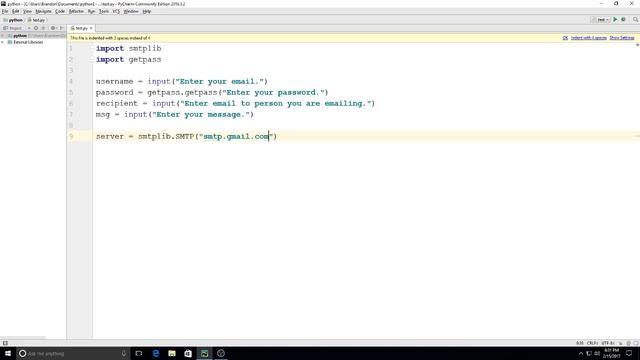Click the volume icon in system tray
This screenshot has height=360, width=640.
click(597, 353)
